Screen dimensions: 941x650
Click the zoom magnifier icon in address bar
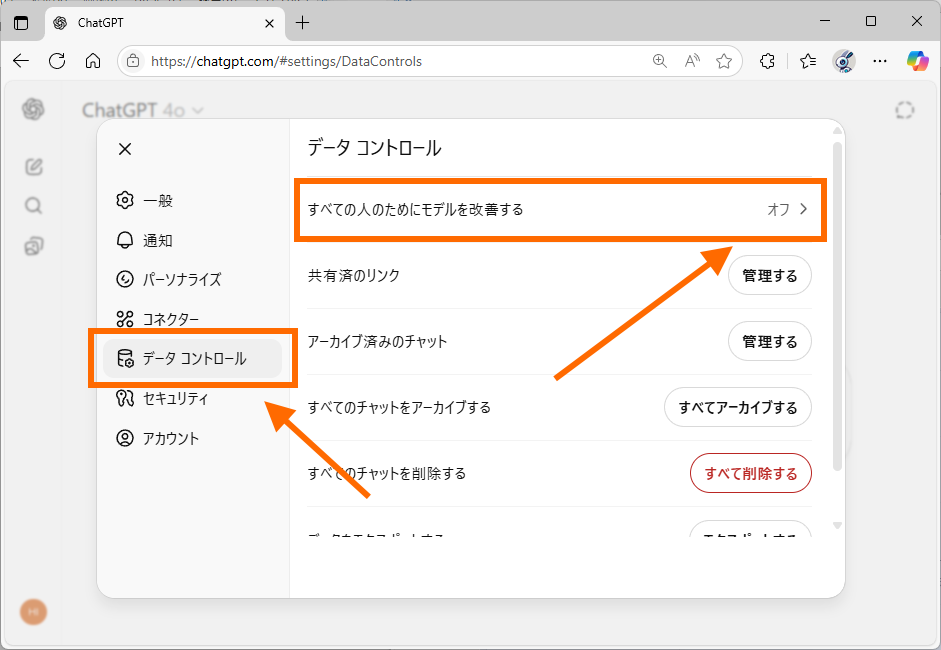(x=660, y=61)
